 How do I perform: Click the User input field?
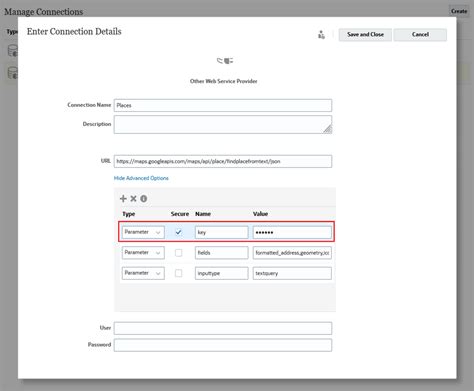point(223,328)
